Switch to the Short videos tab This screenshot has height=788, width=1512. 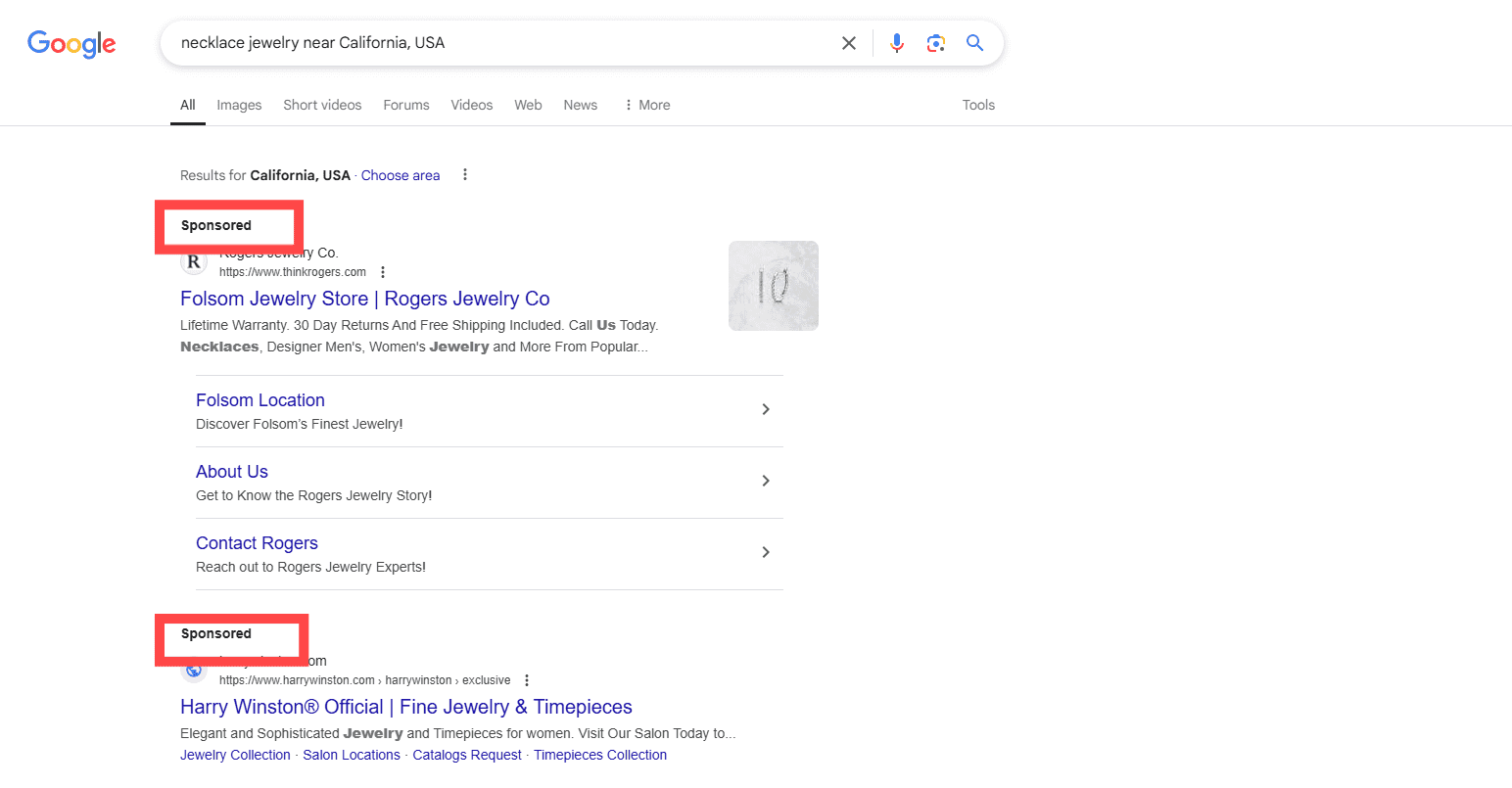pos(322,105)
